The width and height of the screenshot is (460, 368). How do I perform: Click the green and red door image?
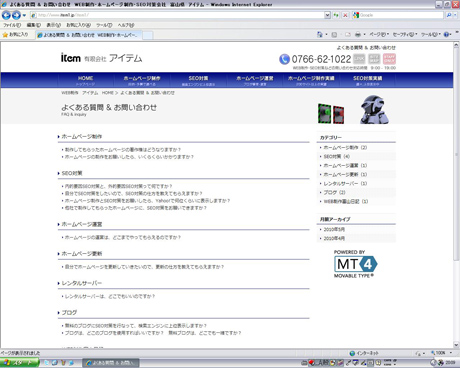click(331, 114)
